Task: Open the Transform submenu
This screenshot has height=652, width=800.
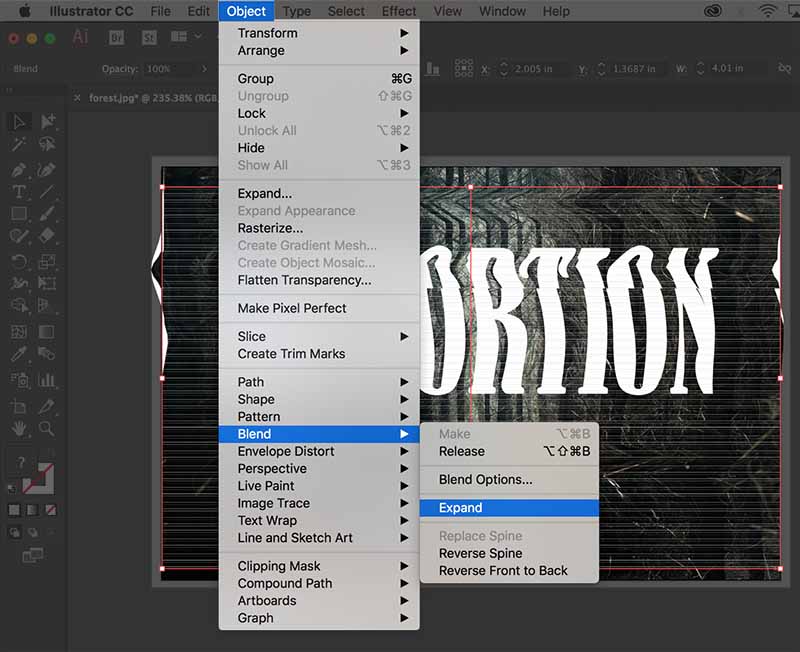Action: pos(319,33)
